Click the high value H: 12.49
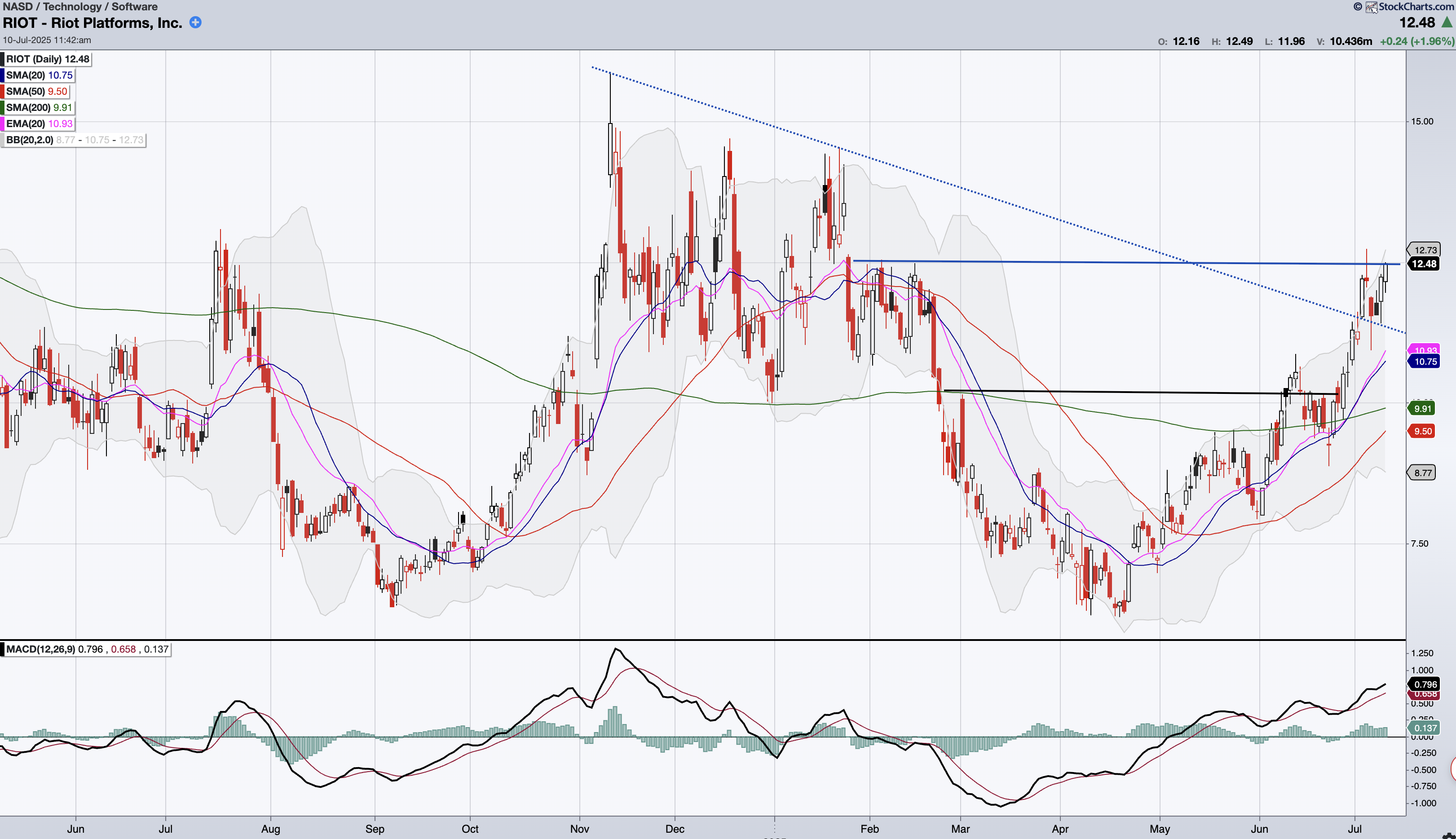 tap(1232, 41)
